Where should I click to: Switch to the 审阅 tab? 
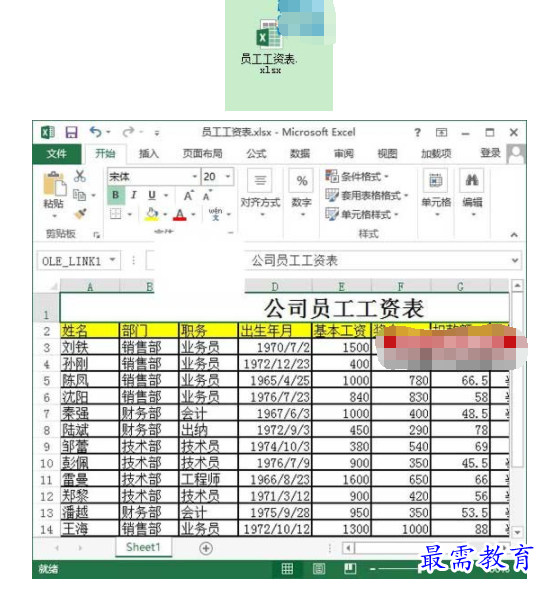point(344,154)
